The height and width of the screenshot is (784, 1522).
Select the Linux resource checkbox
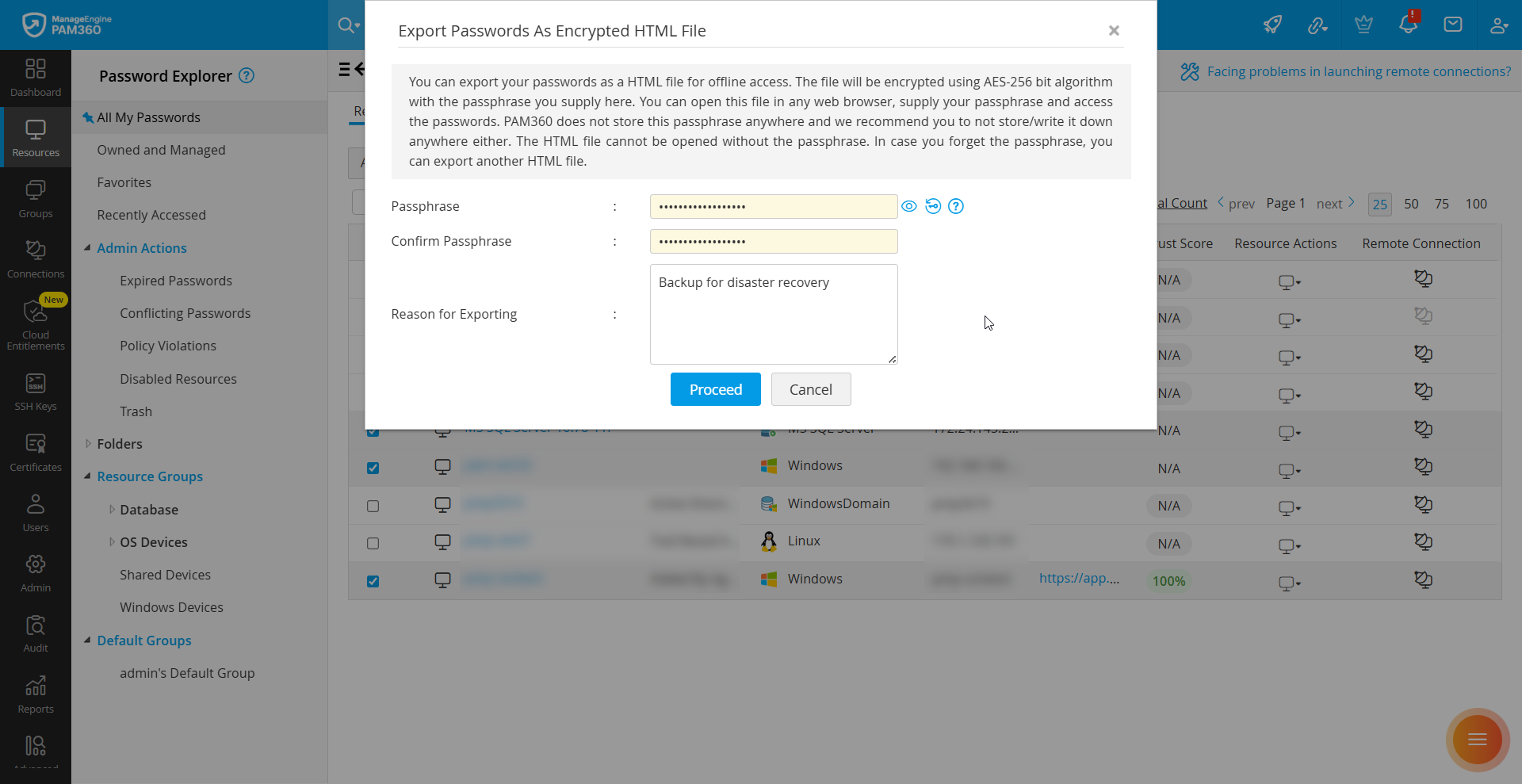[373, 543]
